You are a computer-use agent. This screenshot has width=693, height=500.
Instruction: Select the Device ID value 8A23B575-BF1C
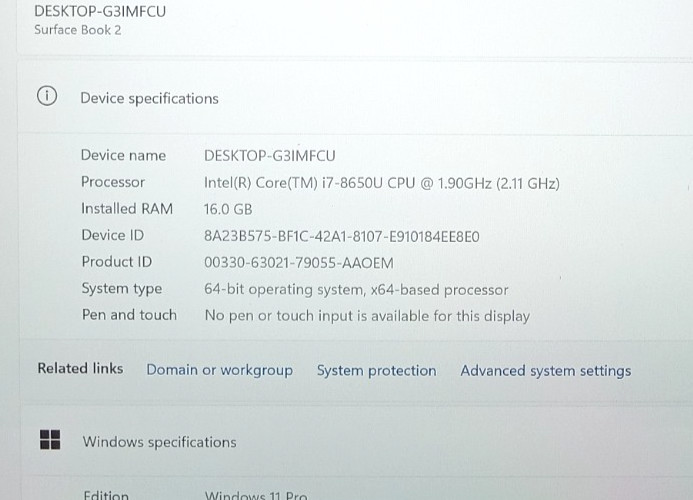pyautogui.click(x=342, y=237)
